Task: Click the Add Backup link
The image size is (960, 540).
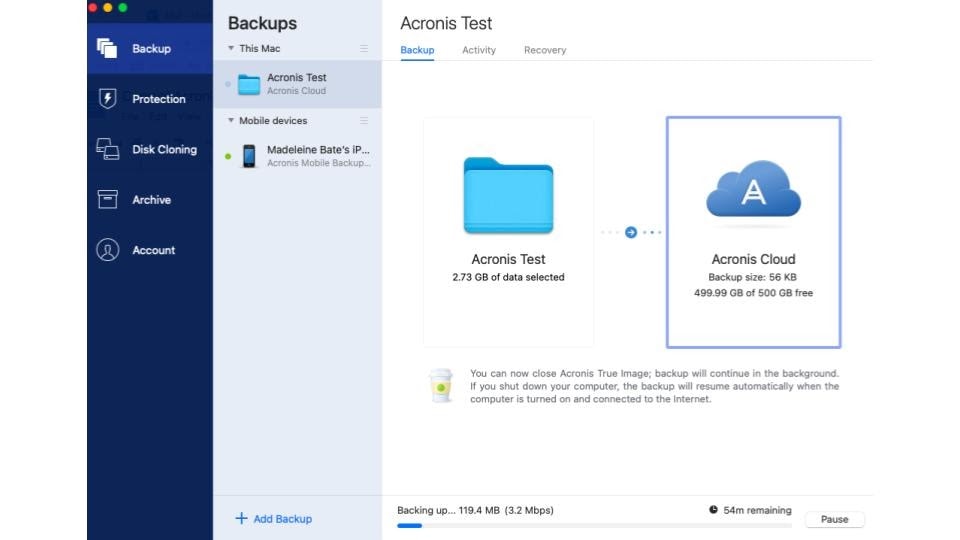Action: coord(283,519)
